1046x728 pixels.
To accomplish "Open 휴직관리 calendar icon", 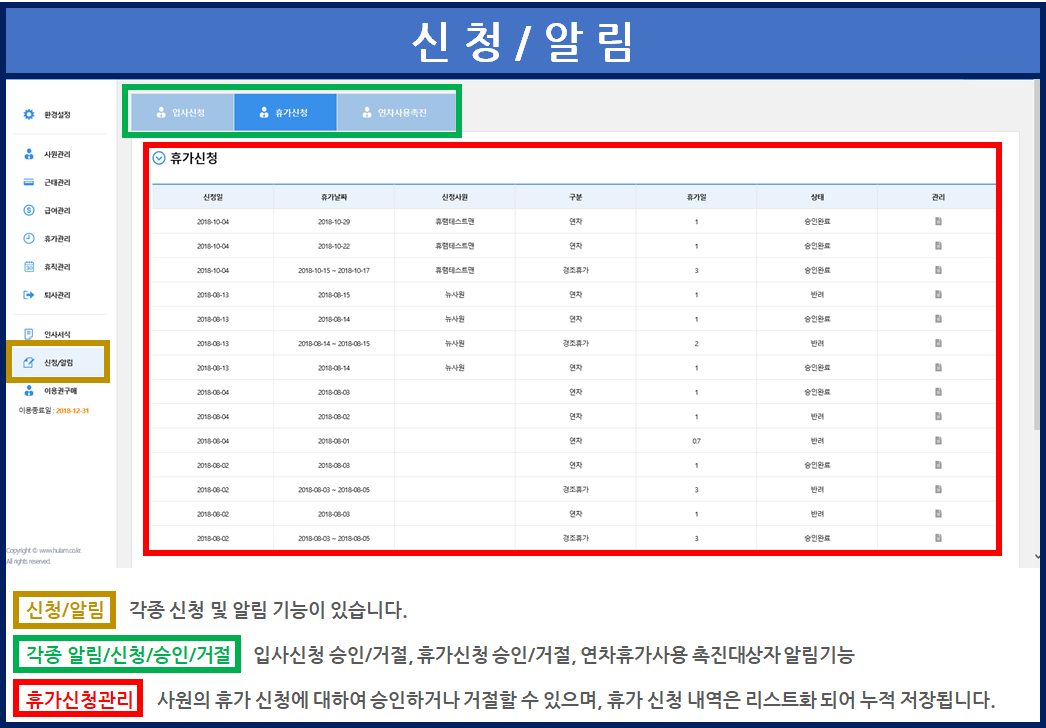I will coord(29,267).
